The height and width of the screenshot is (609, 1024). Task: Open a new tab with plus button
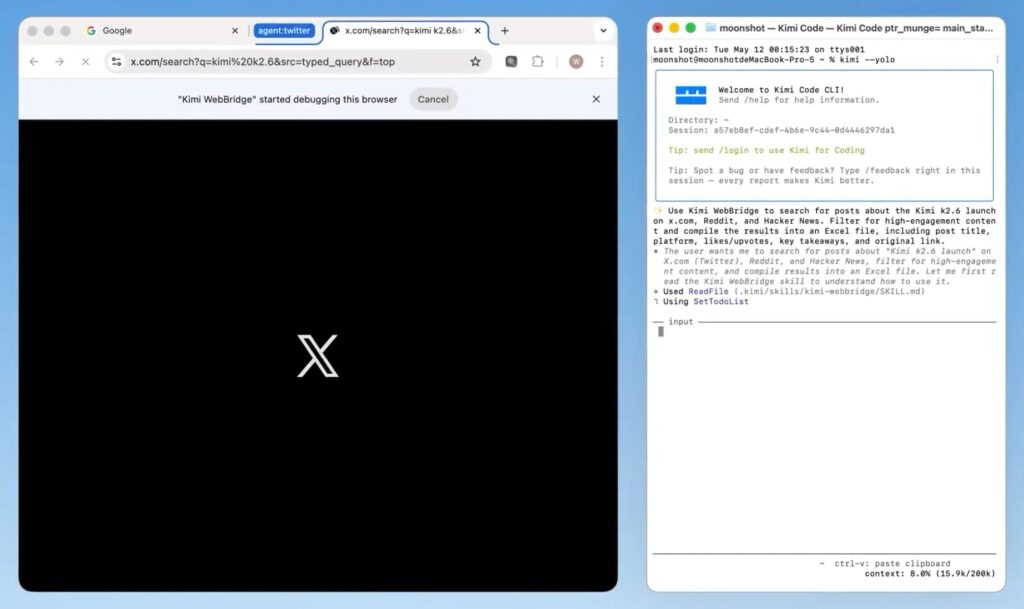505,31
